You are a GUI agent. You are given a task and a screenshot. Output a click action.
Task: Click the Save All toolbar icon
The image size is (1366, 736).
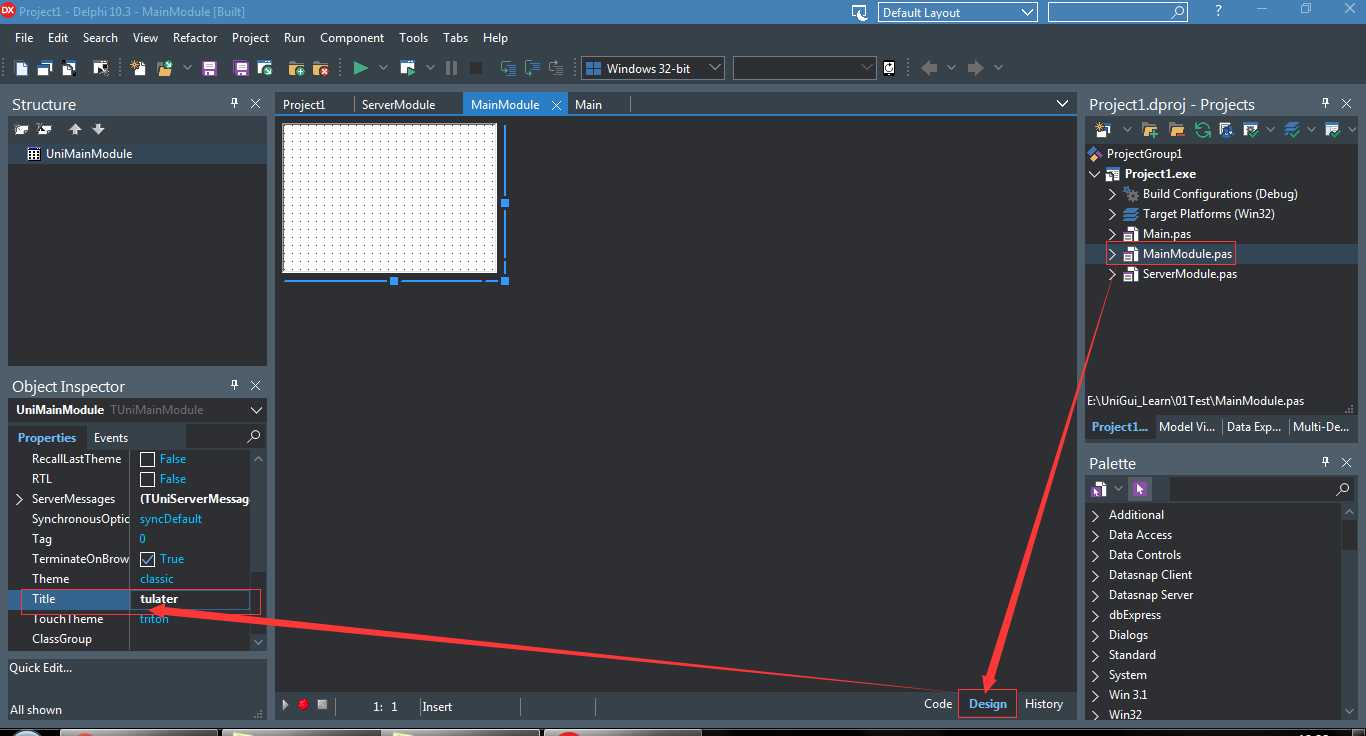[x=241, y=68]
